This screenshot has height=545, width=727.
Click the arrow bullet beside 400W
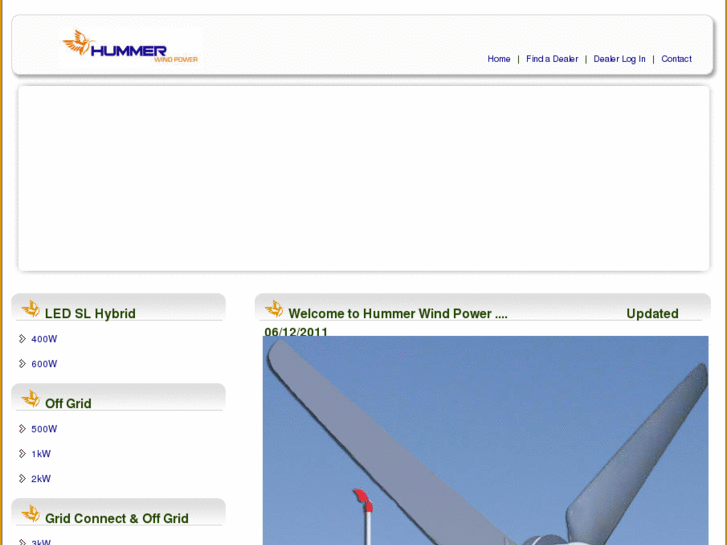(22, 339)
